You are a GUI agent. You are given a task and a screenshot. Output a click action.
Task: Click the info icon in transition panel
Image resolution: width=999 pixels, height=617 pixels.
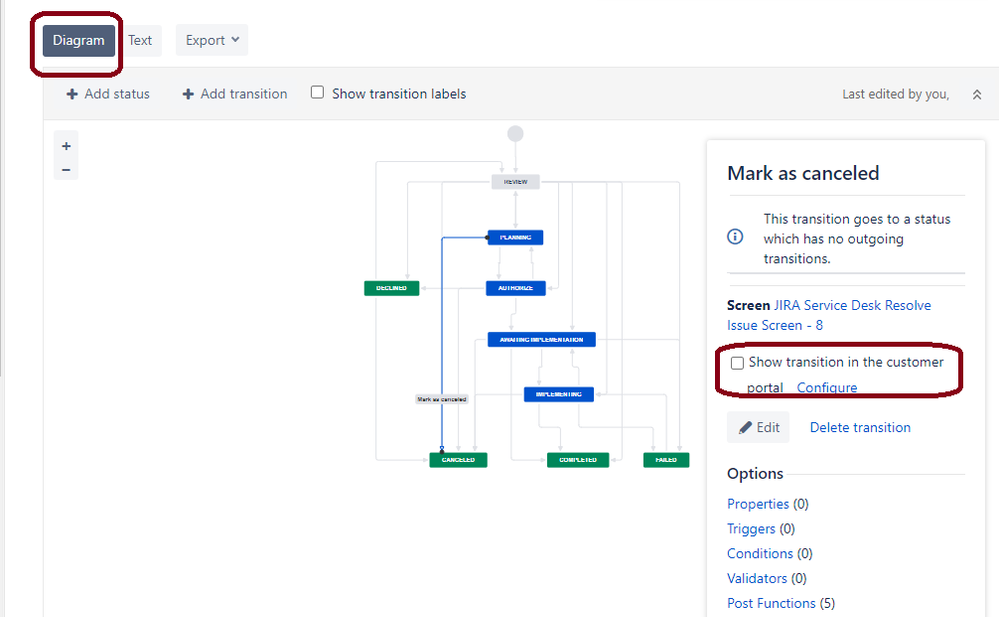click(735, 236)
